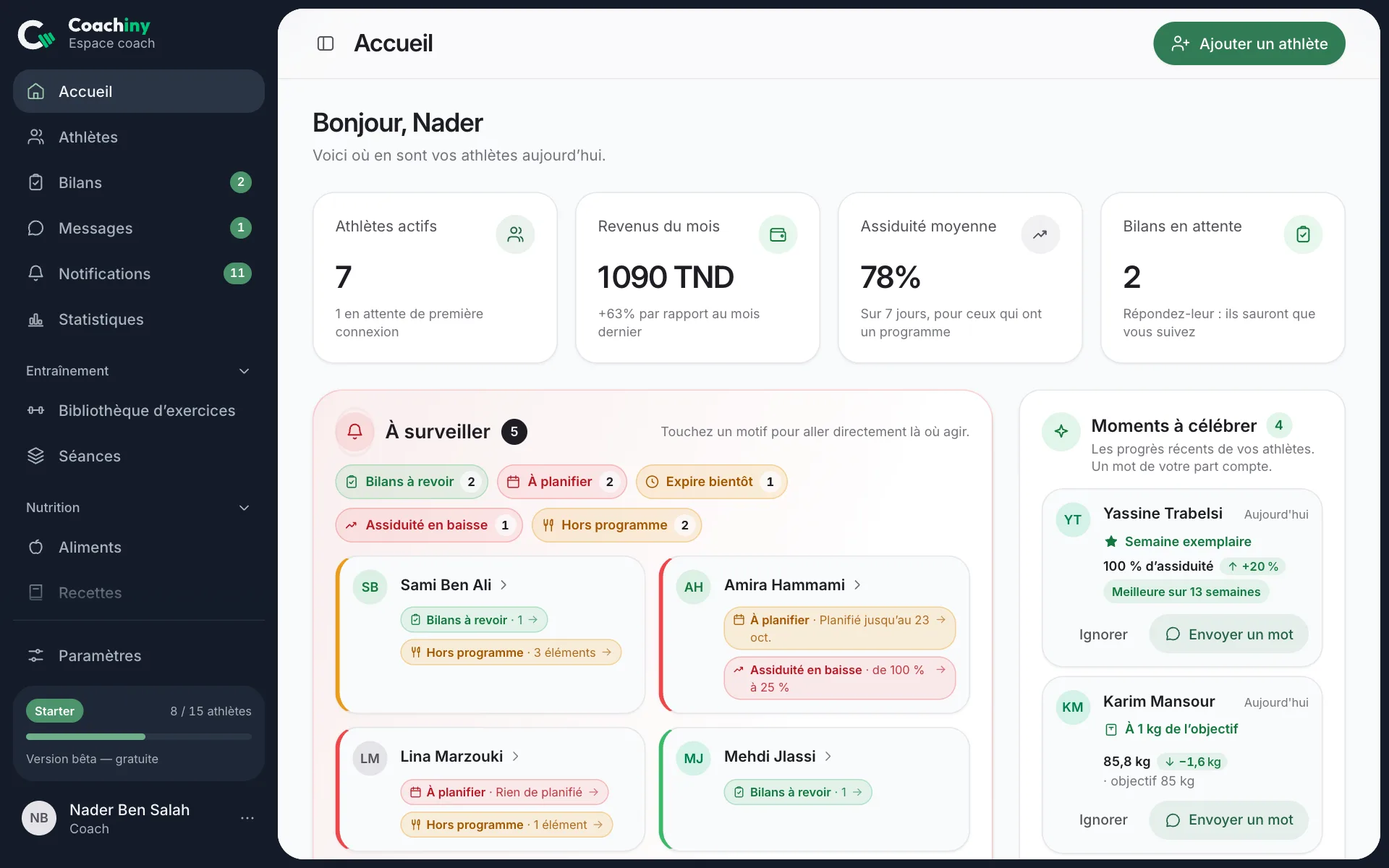Click the Bilans en attente clipboard icon
The height and width of the screenshot is (868, 1389).
point(1303,234)
